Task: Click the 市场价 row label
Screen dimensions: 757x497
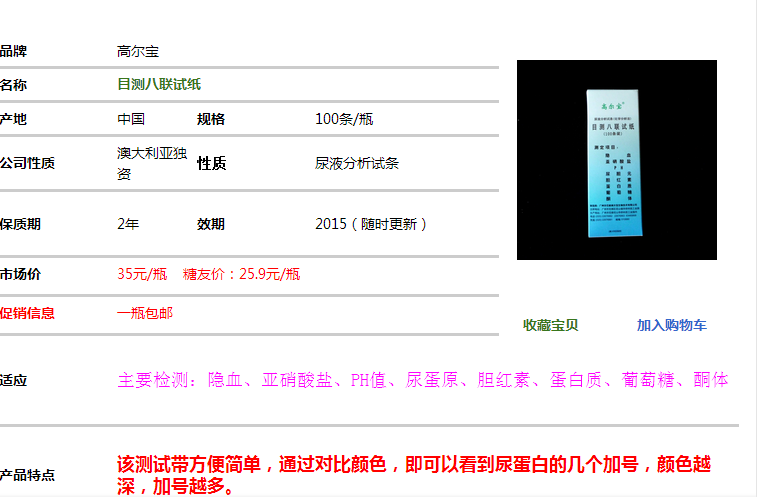Action: coord(20,274)
